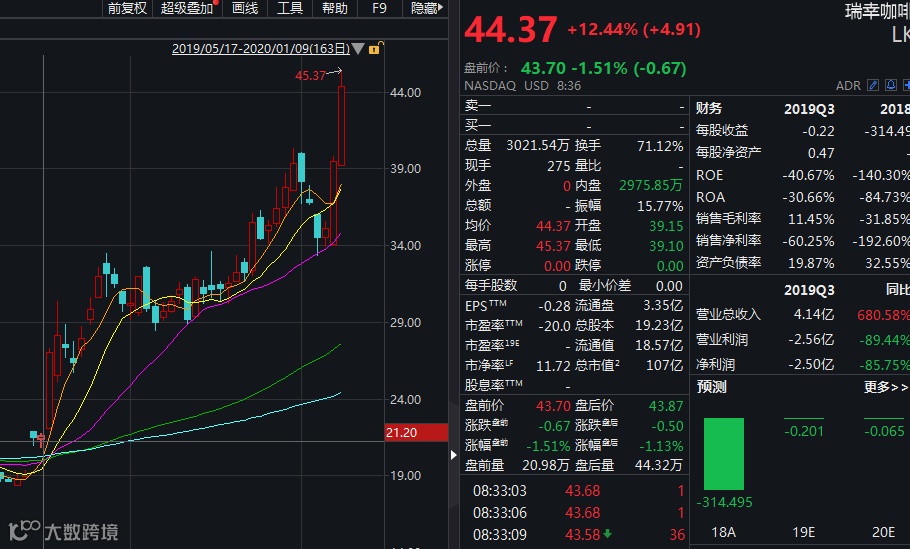Click the 营业利润 value -2.56亿
The image size is (910, 549).
tap(811, 339)
